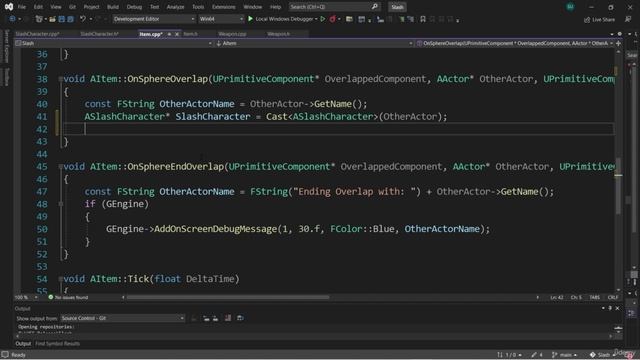Viewport: 640px width, 360px height.
Task: Click the No issues found indicator
Action: pyautogui.click(x=68, y=298)
